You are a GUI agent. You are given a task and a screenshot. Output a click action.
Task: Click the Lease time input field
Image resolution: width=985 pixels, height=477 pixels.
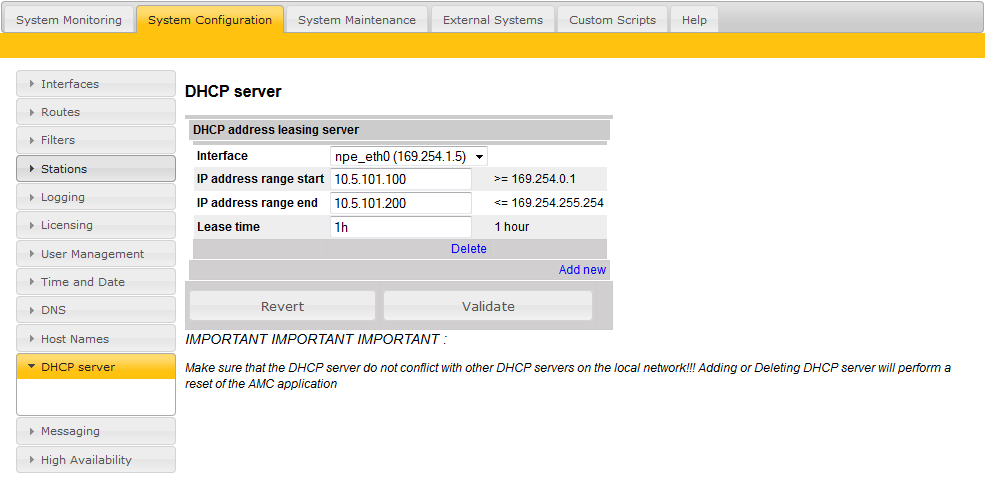(x=401, y=227)
